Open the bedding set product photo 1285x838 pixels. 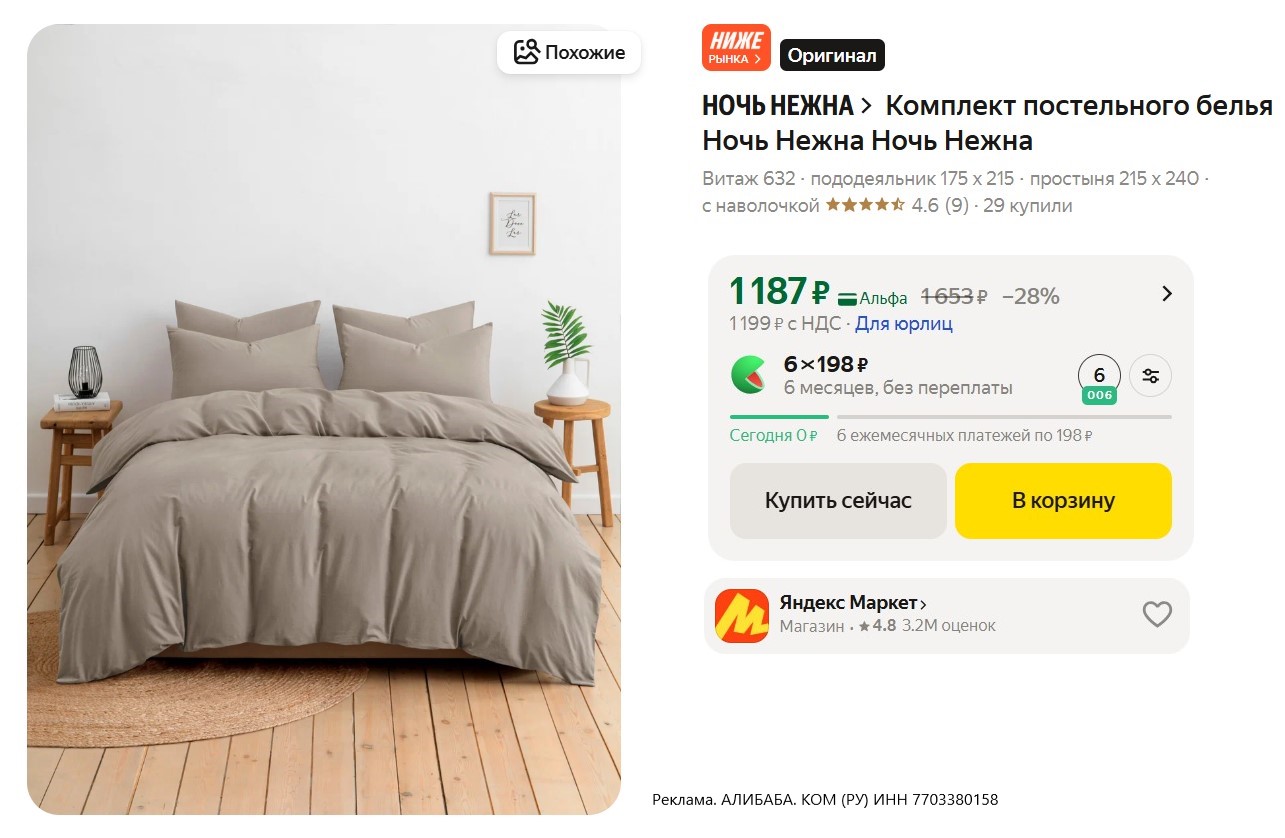[x=324, y=419]
